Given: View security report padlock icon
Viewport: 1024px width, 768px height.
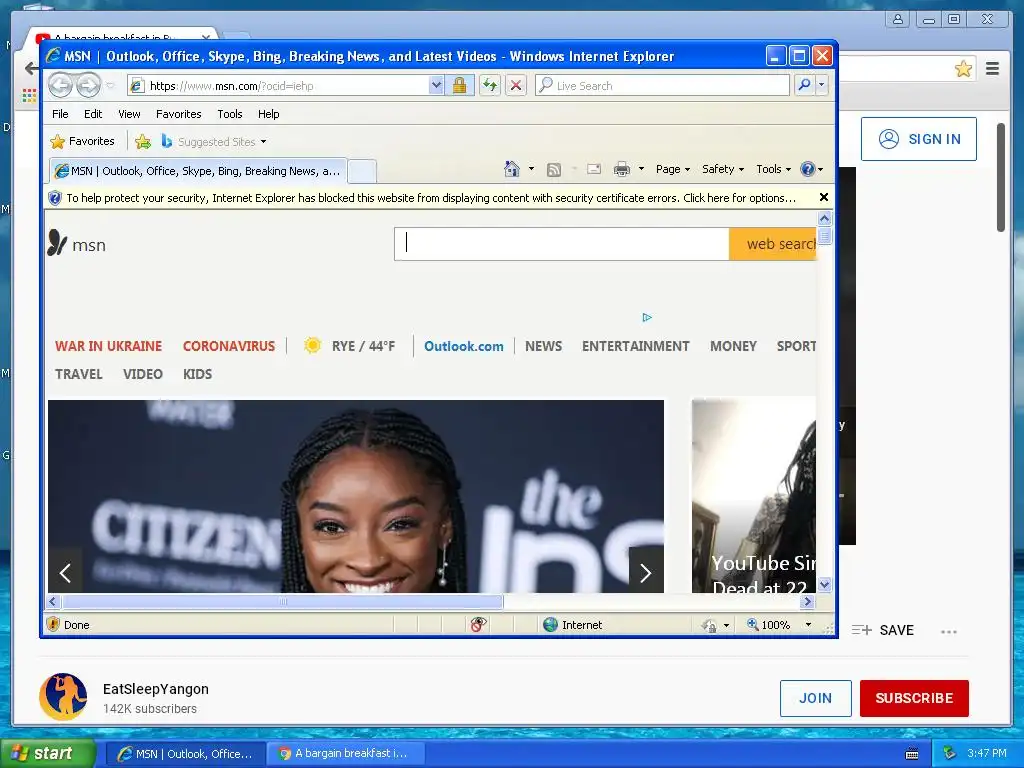Looking at the screenshot, I should click(x=460, y=86).
